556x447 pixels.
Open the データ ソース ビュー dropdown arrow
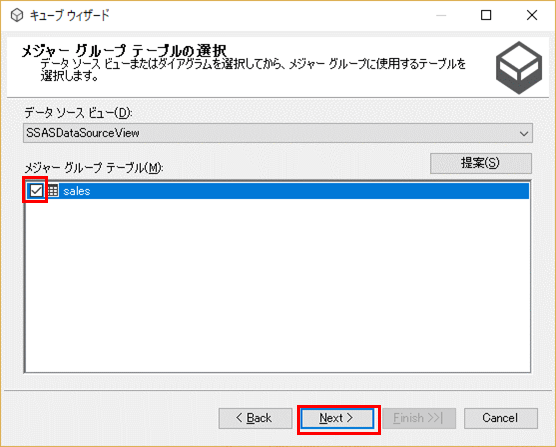[x=524, y=134]
